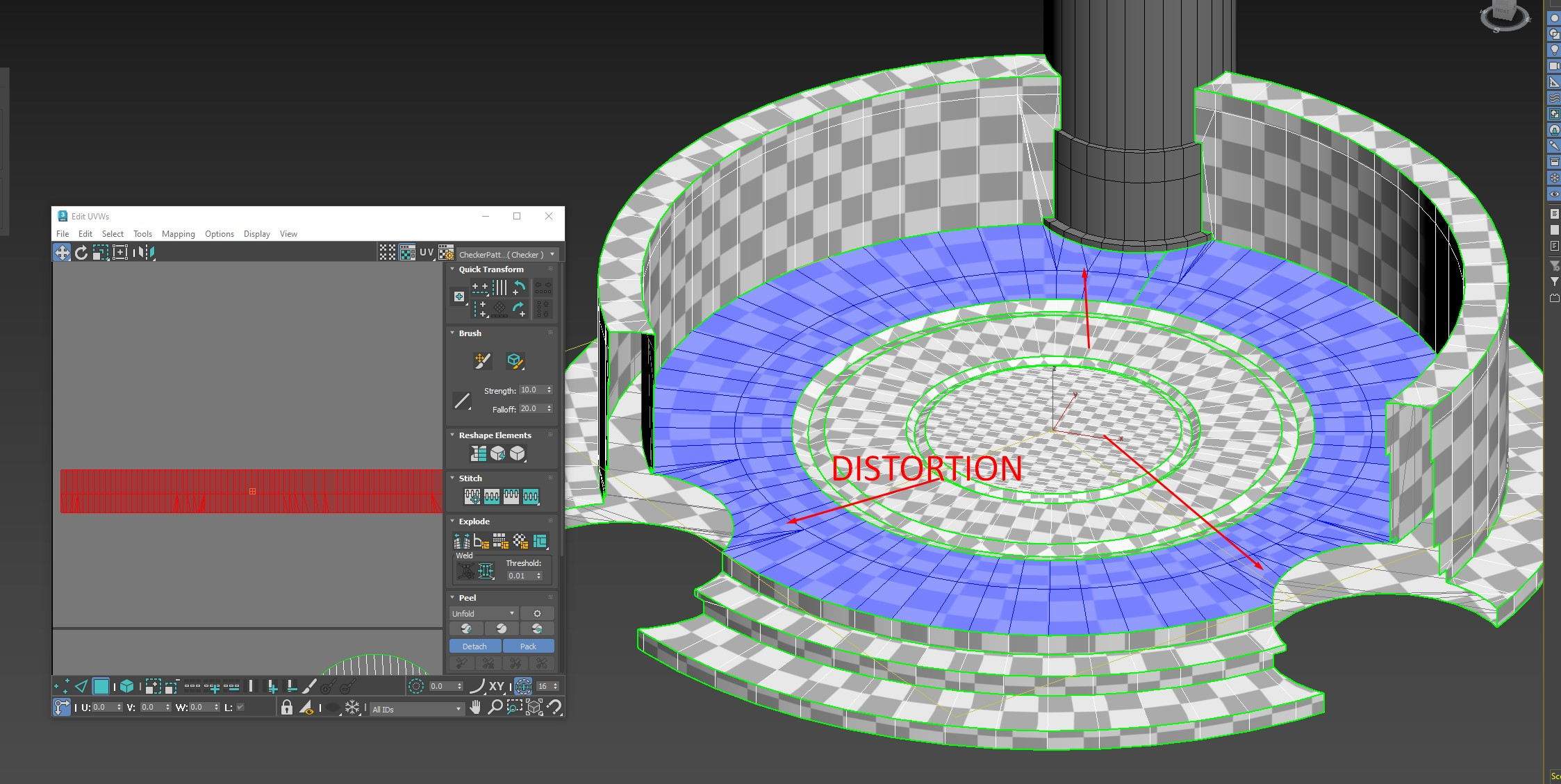This screenshot has height=784, width=1561.
Task: Click Align Horizontally to Pivot icon
Action: [x=480, y=287]
